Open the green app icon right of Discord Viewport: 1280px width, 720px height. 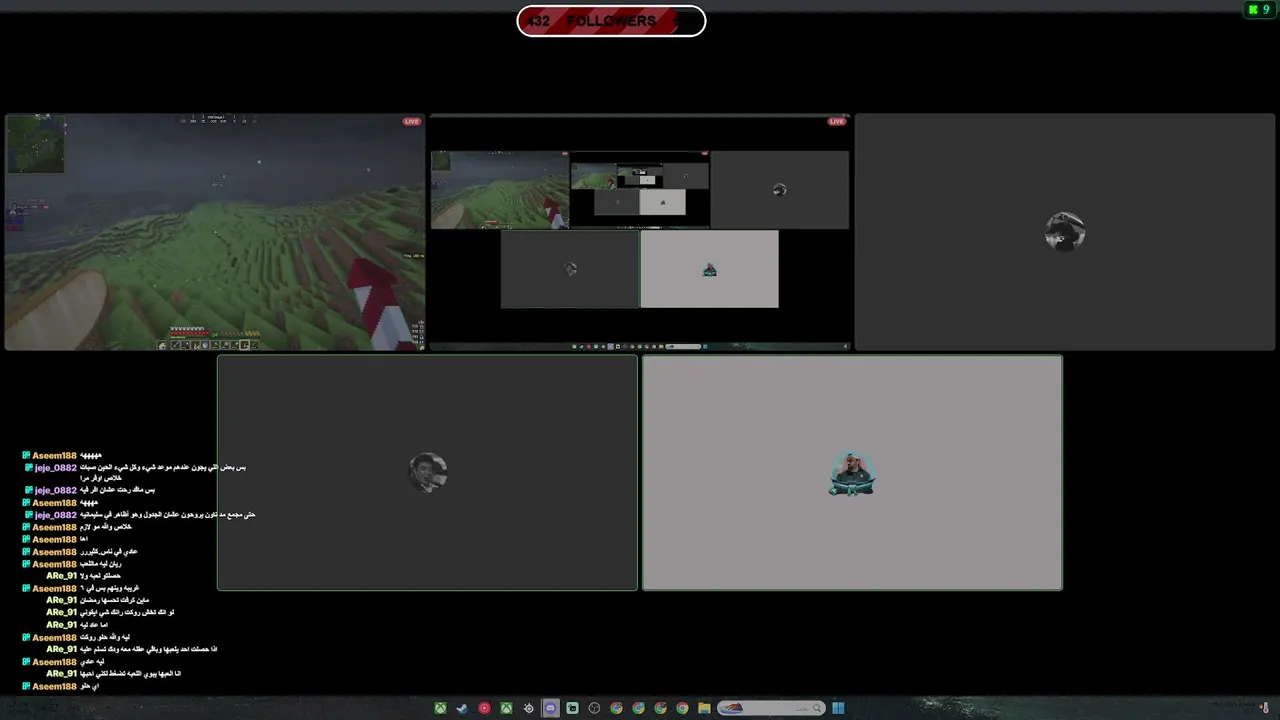point(572,708)
